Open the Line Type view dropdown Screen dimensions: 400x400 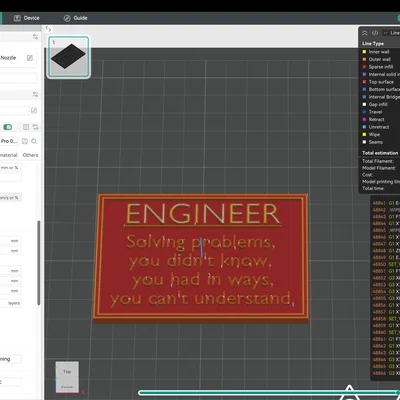(391, 33)
